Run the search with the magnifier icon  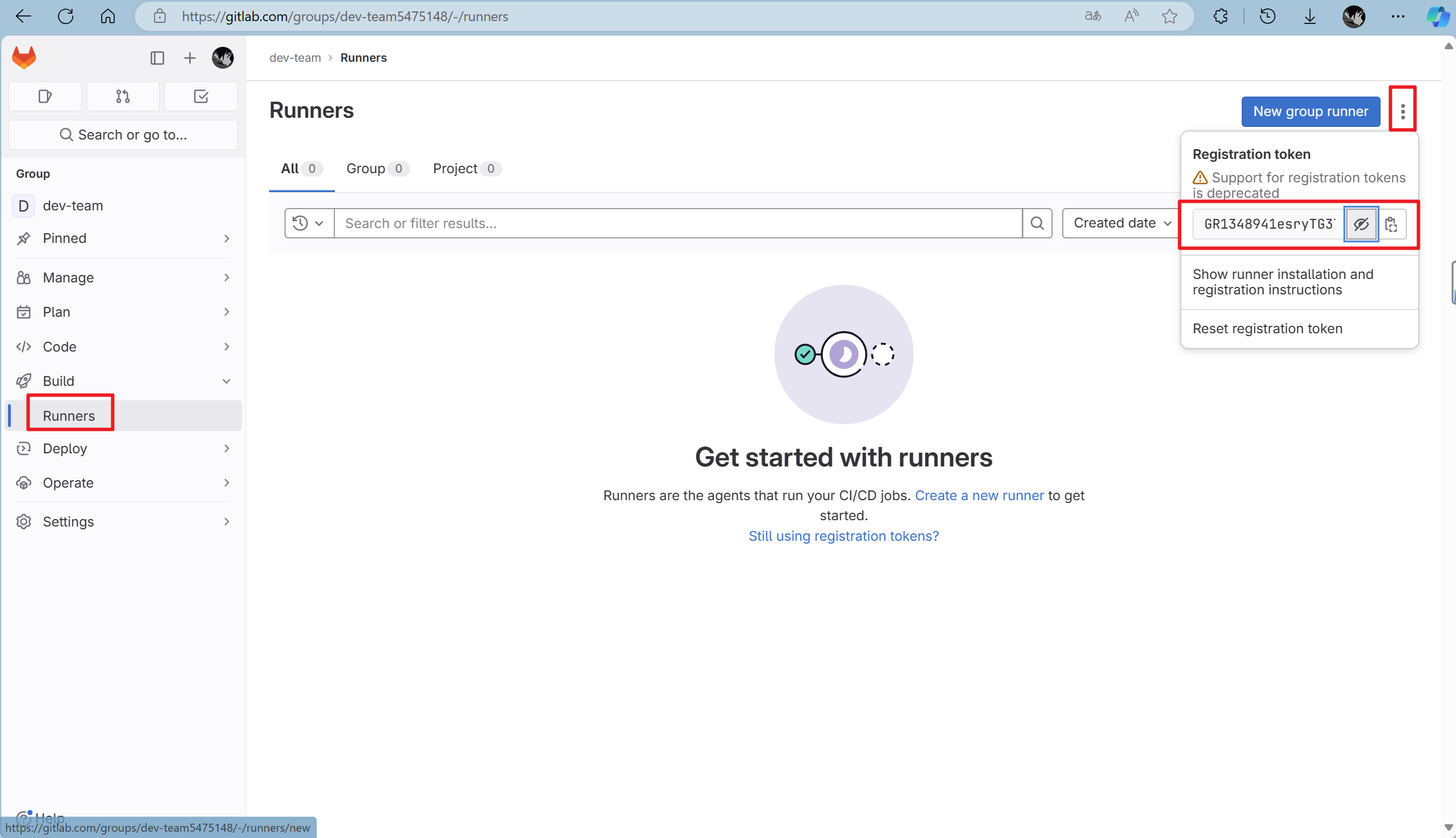point(1037,223)
